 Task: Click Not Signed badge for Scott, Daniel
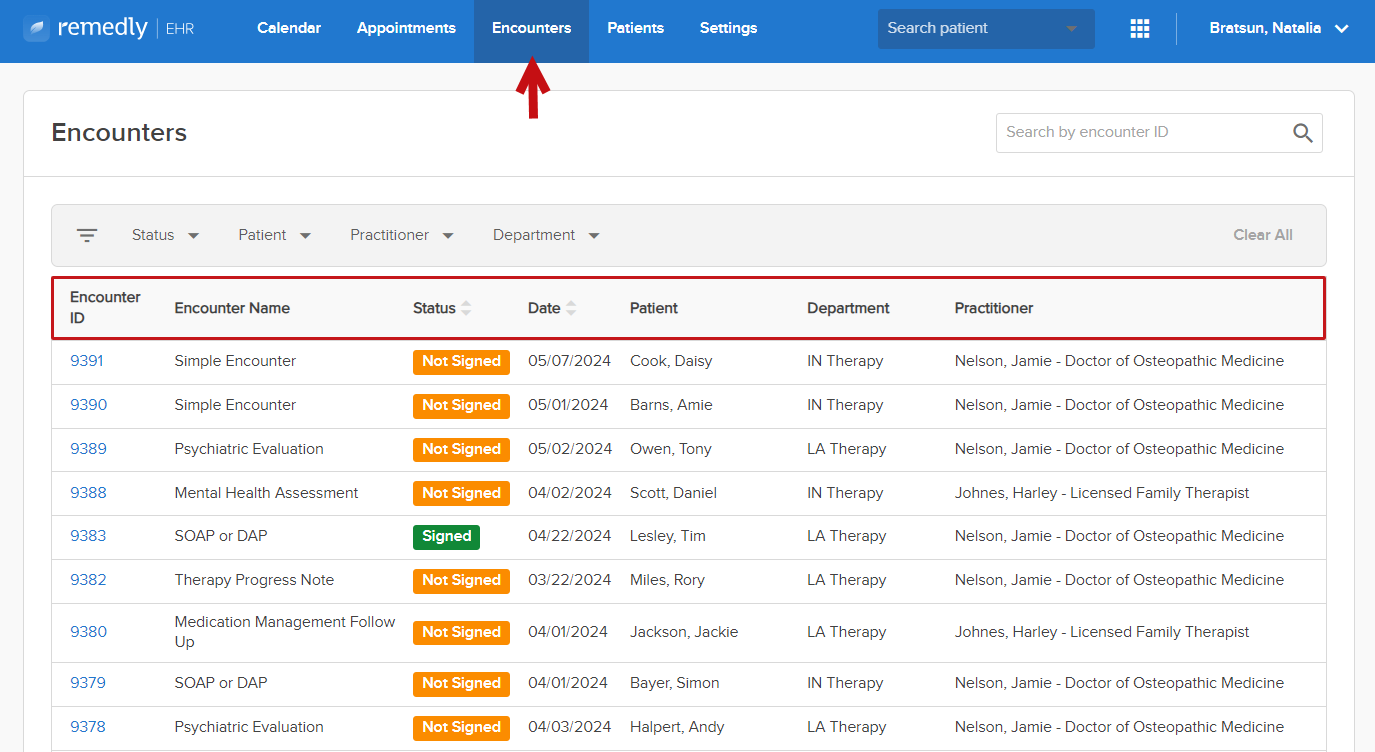tap(461, 494)
